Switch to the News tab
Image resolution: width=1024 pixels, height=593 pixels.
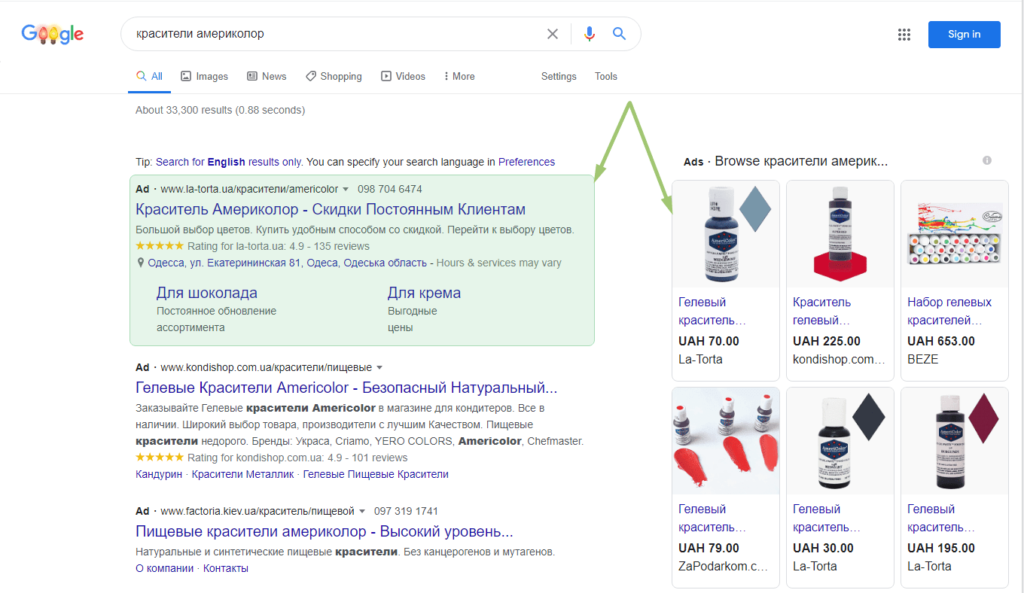tap(266, 76)
